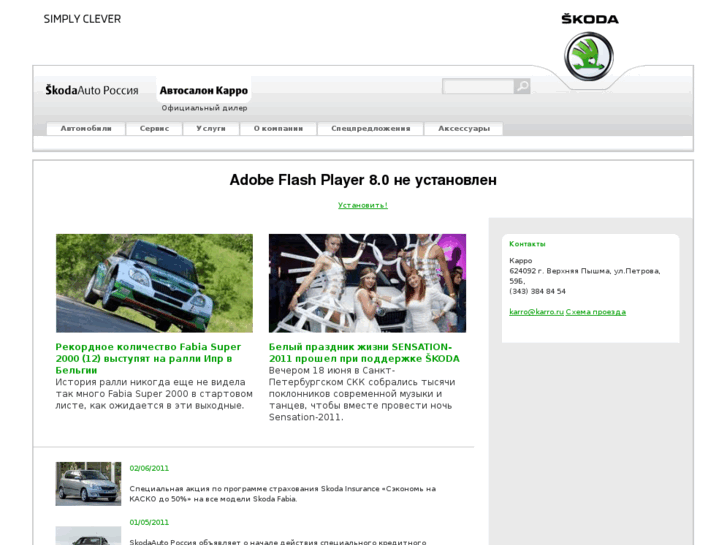Open the Услуги menu tab
The height and width of the screenshot is (545, 727).
point(211,128)
